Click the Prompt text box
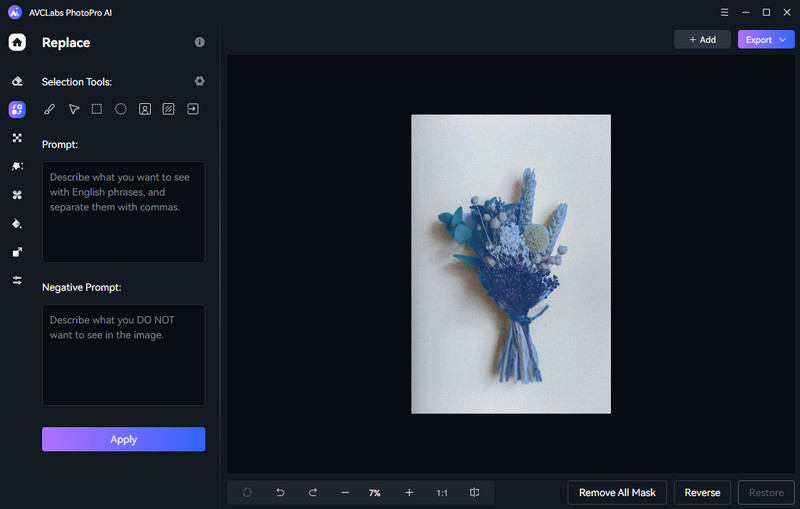 (123, 212)
